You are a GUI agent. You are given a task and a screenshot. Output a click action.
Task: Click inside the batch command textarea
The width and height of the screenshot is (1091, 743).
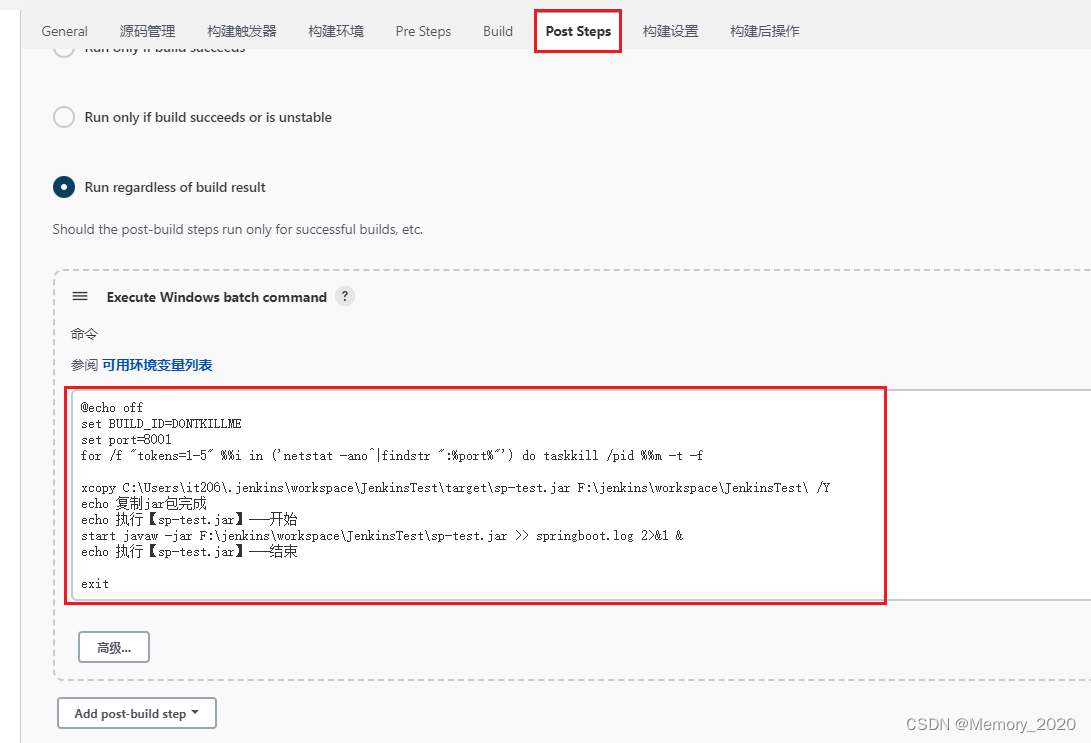[581, 495]
